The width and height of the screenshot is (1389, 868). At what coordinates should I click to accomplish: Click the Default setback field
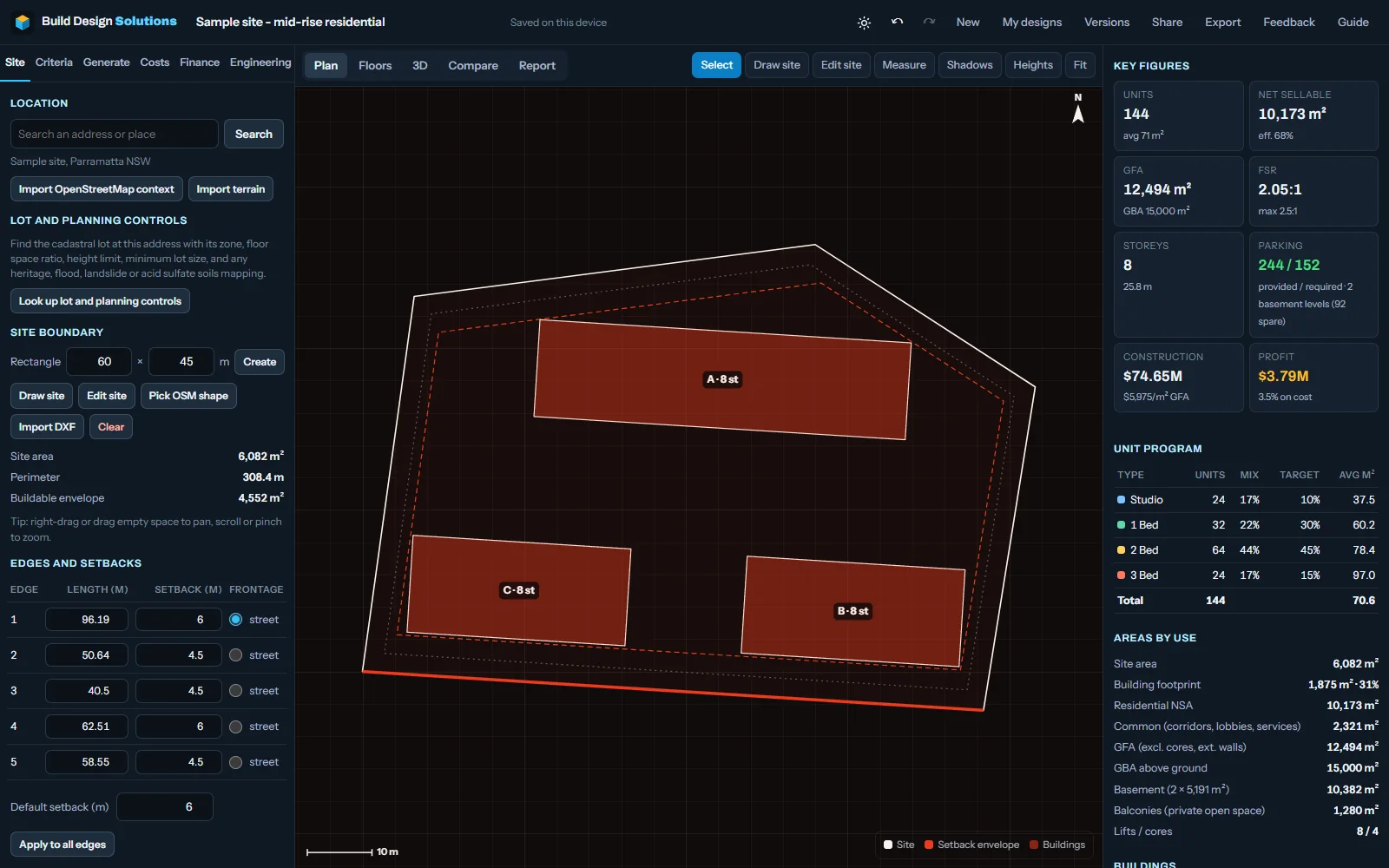[x=165, y=807]
